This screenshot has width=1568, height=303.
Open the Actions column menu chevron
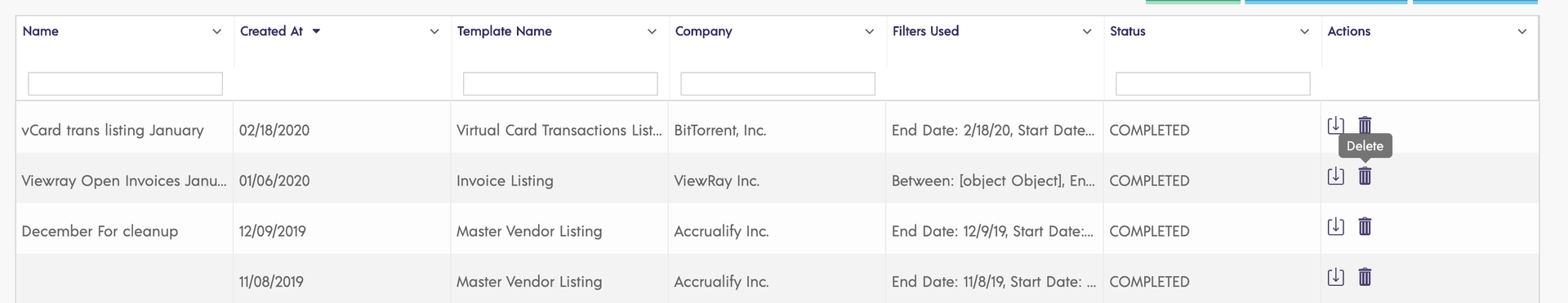pos(1522,32)
